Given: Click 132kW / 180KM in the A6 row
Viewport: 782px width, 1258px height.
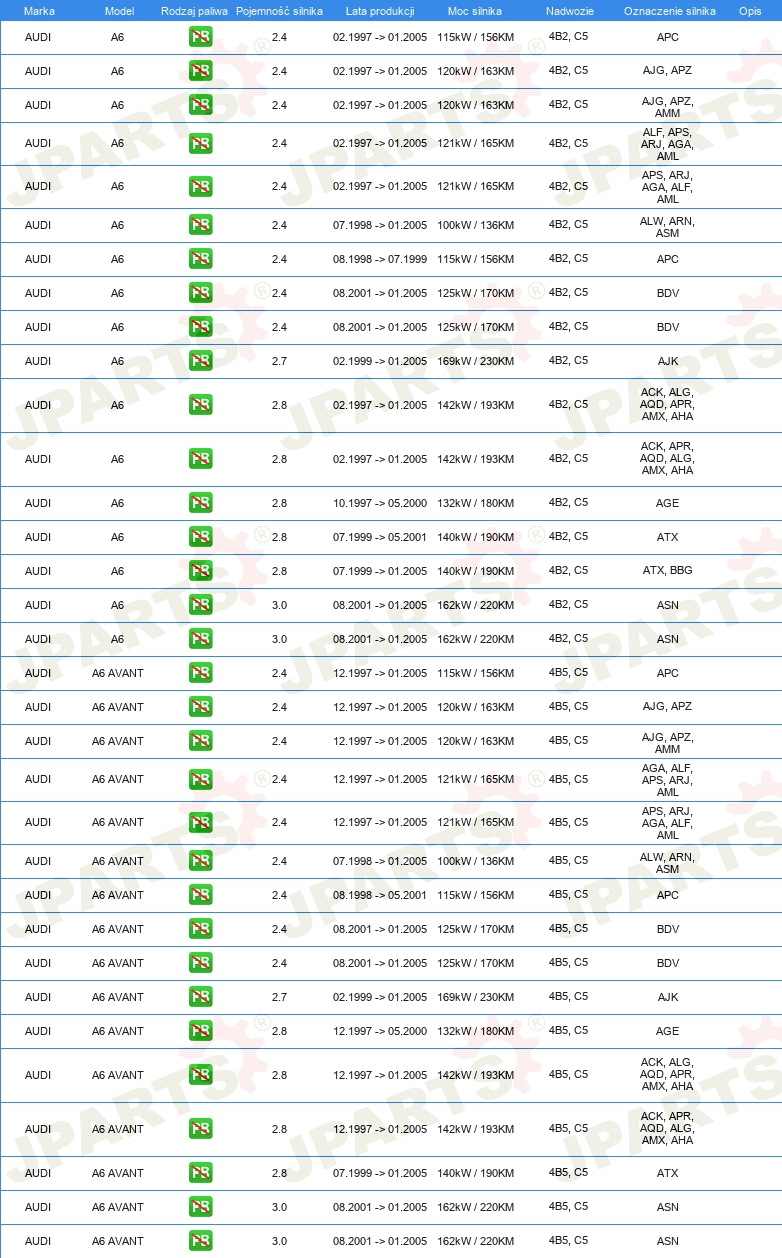Looking at the screenshot, I should pos(475,503).
